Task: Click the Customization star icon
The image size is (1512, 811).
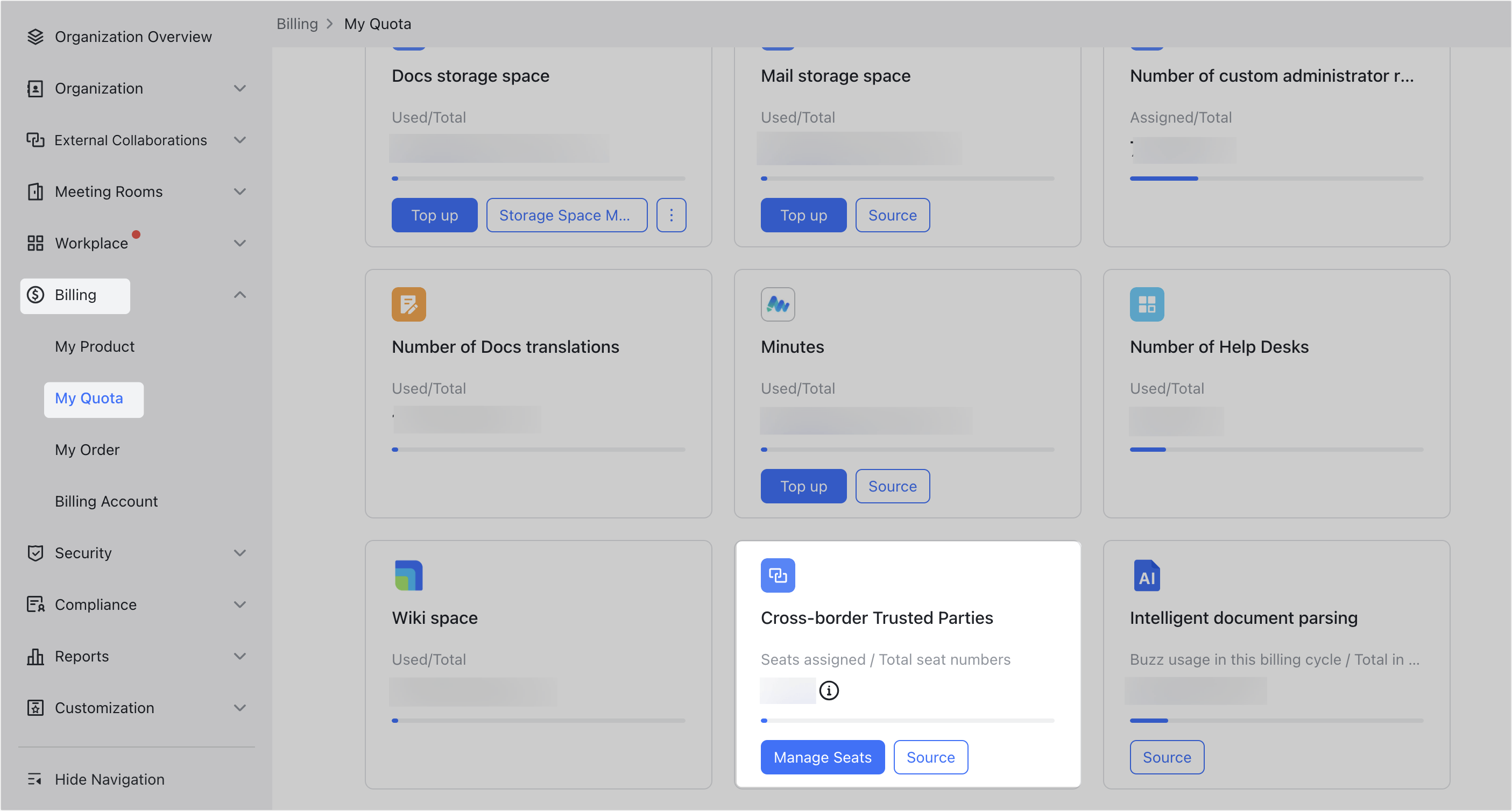Action: [x=35, y=708]
